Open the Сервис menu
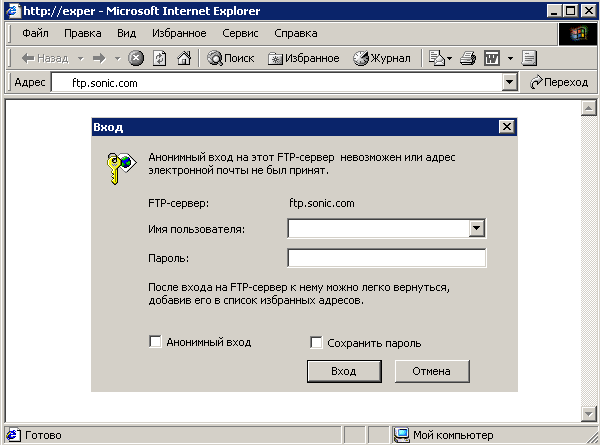 [240, 33]
